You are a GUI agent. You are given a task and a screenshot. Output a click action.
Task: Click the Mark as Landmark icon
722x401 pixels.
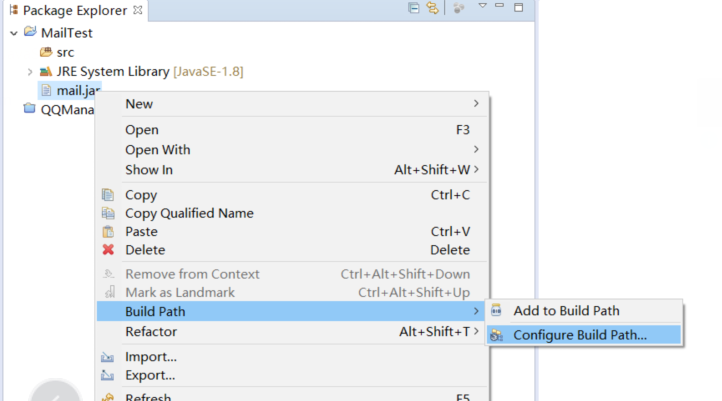coord(109,292)
